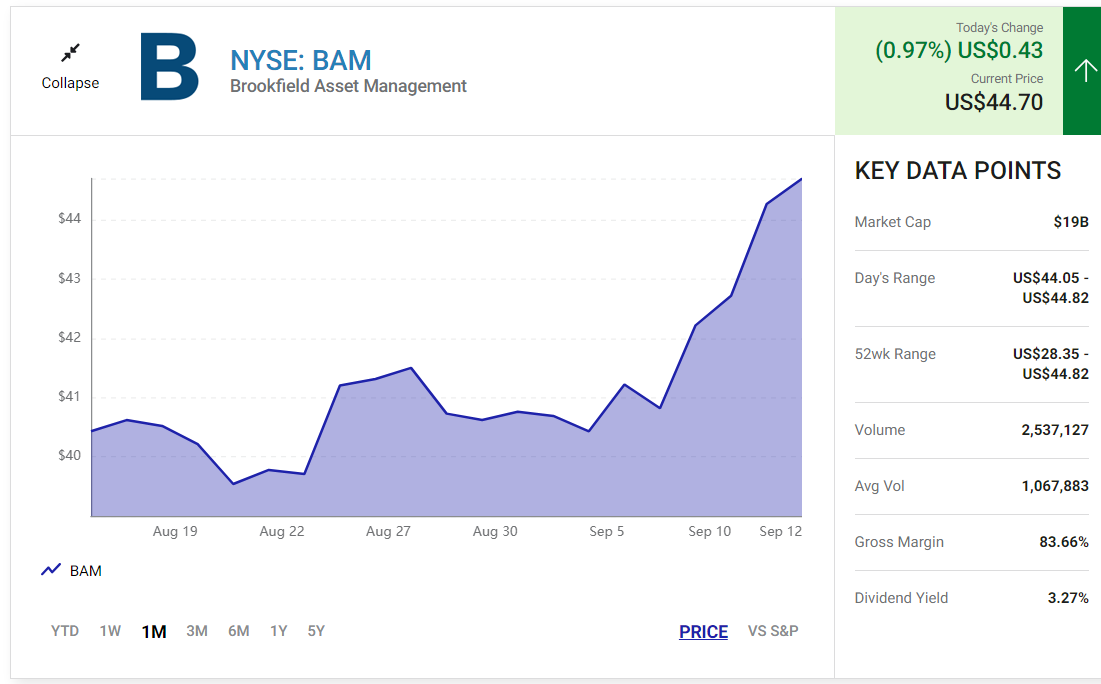This screenshot has width=1101, height=684.
Task: Click the 52wk Range label
Action: coord(895,354)
